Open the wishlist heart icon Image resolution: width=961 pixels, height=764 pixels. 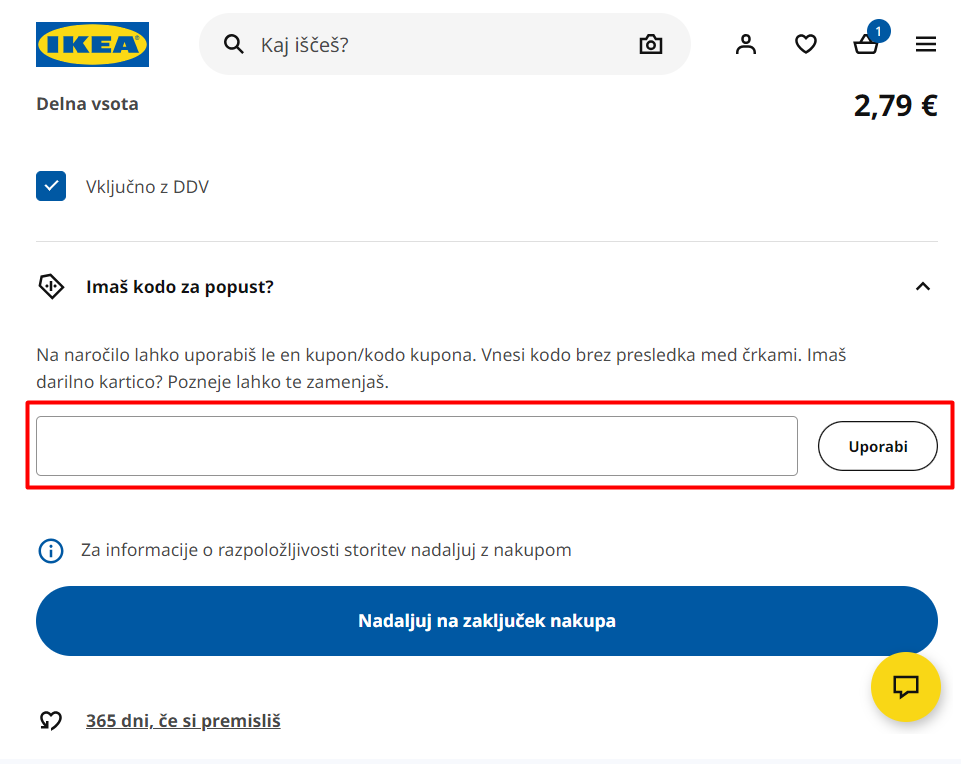tap(806, 44)
